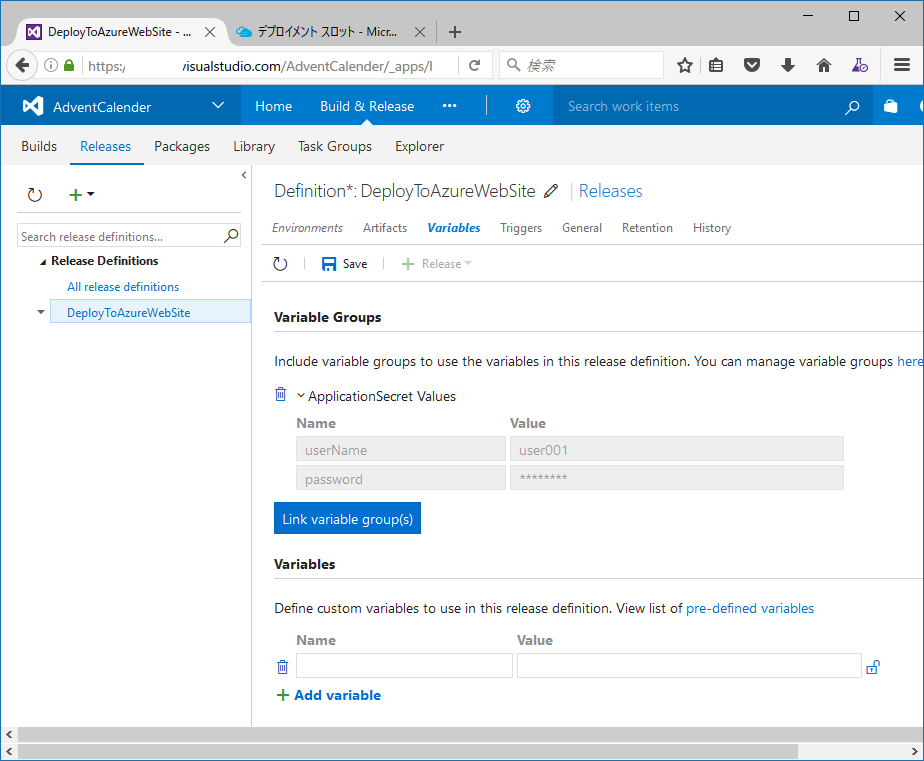
Task: Focus the Search release definitions box
Action: point(121,236)
